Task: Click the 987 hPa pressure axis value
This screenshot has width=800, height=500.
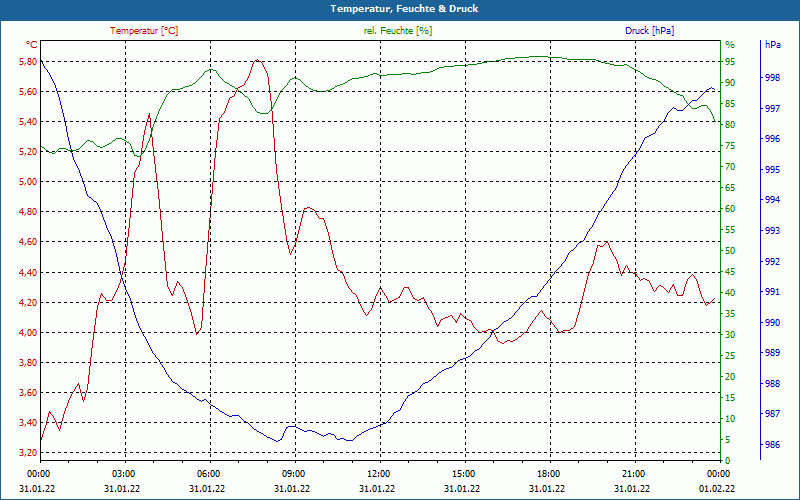Action: coord(773,414)
